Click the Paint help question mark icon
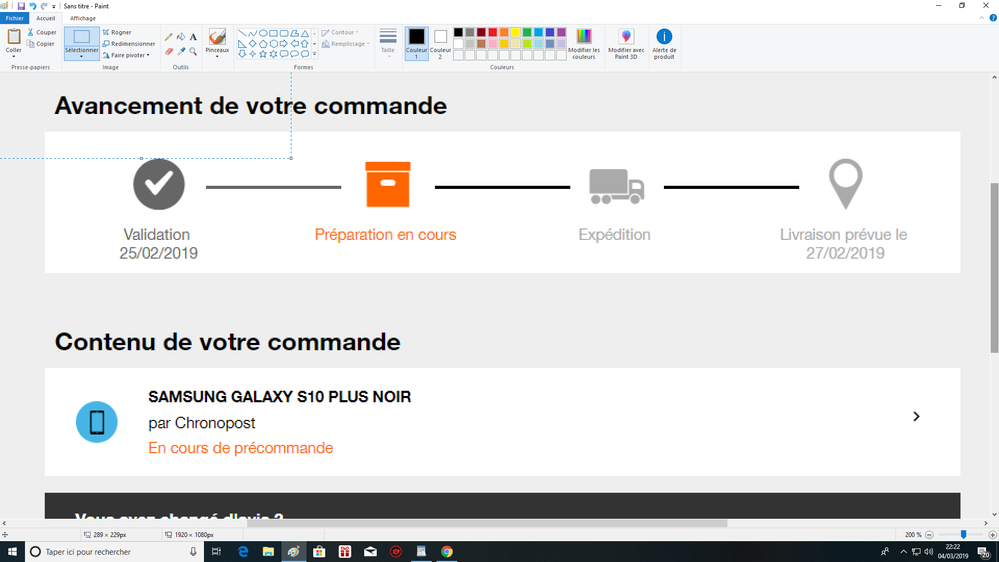Viewport: 999px width, 562px height. tap(993, 18)
